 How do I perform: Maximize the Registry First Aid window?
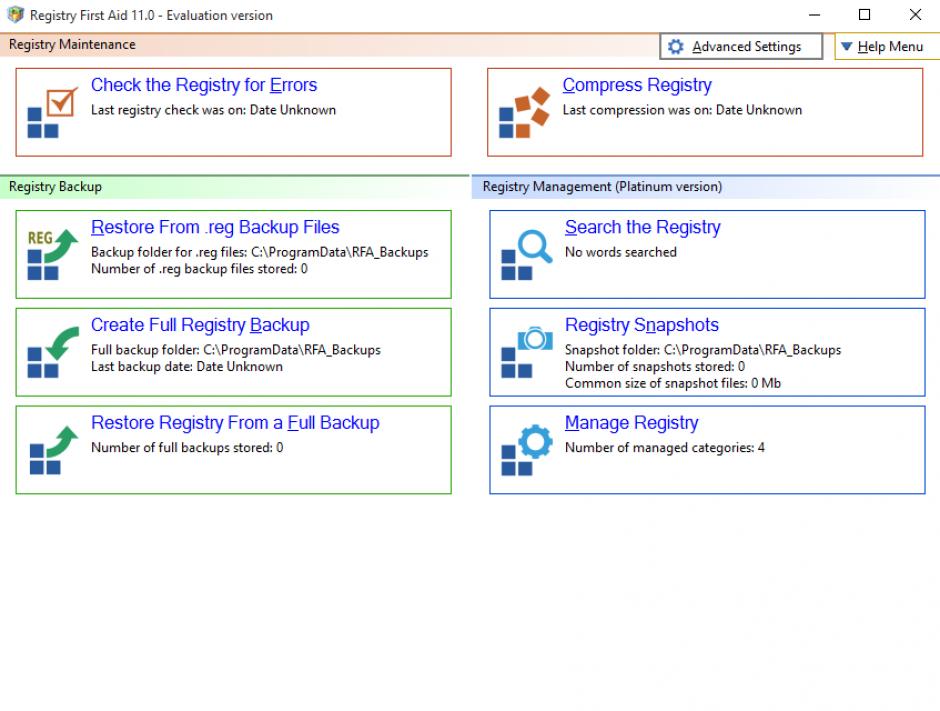(864, 15)
